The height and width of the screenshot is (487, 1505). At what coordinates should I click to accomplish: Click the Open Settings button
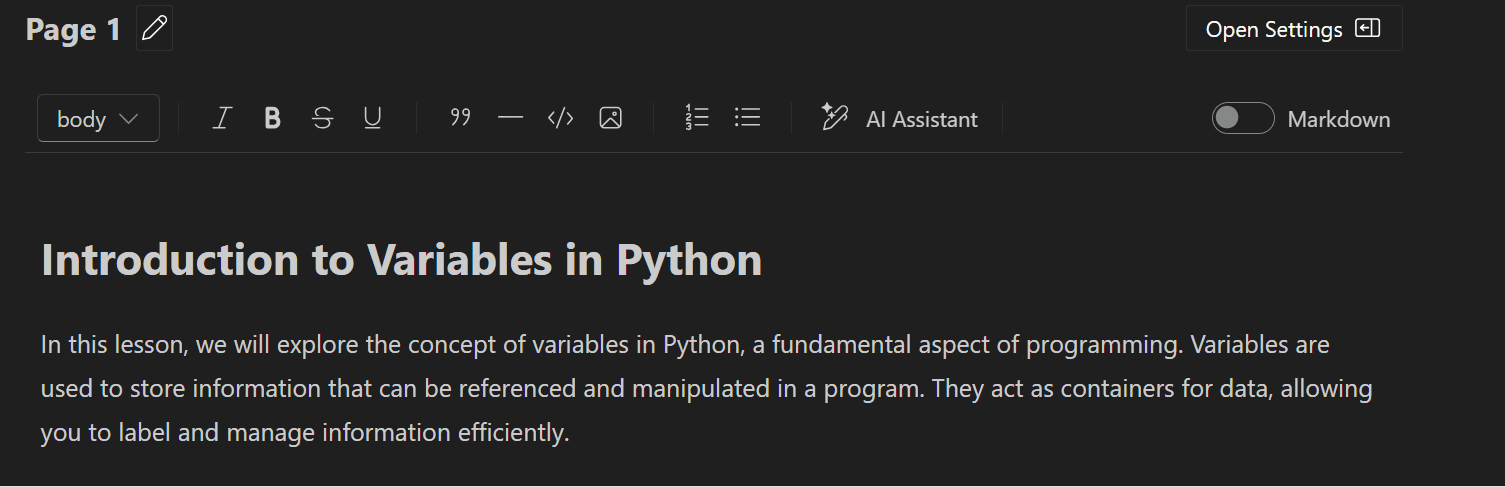[x=1293, y=29]
